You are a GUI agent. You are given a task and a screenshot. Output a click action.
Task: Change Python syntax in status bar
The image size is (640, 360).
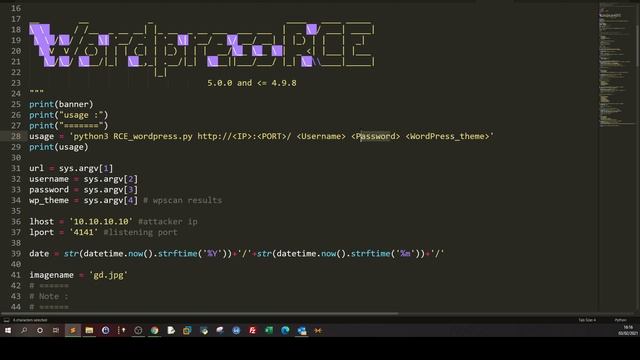click(x=620, y=320)
